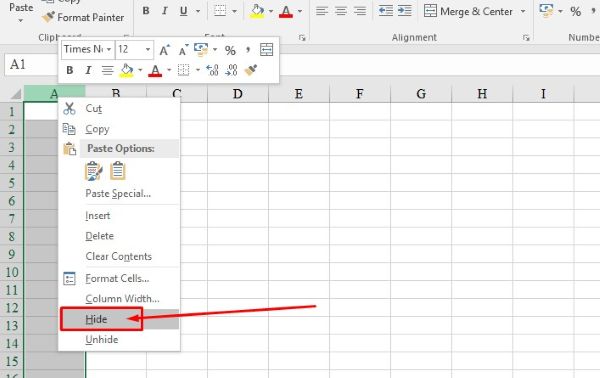Click Align Right in the ribbon
This screenshot has width=600, height=378.
click(360, 11)
